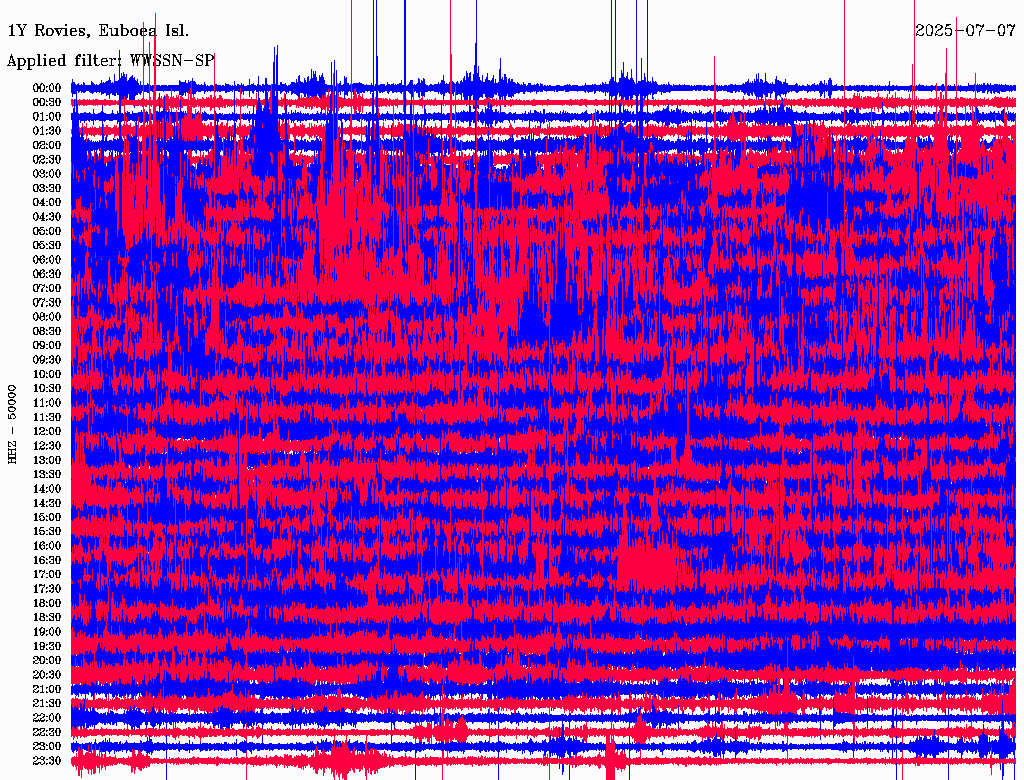Click the station title "1Y Rovies, Euboea Isl."
The width and height of the screenshot is (1024, 780).
[x=98, y=30]
